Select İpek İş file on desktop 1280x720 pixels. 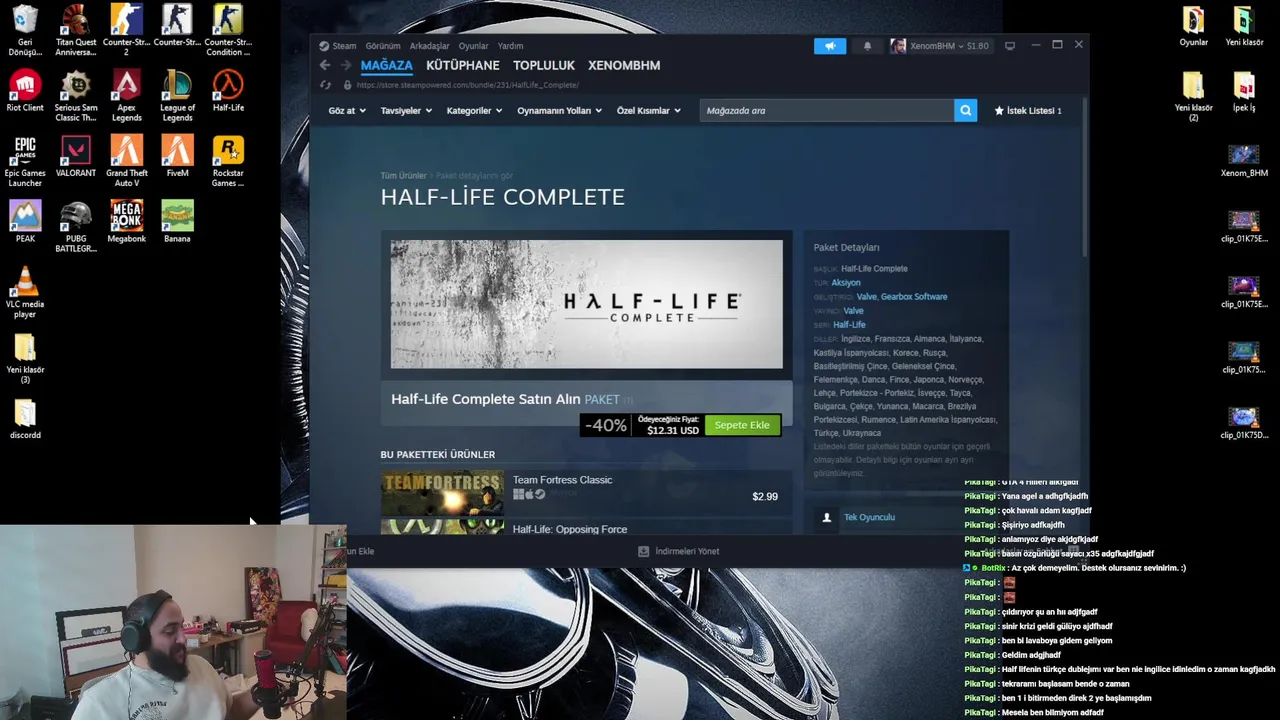coord(1244,91)
